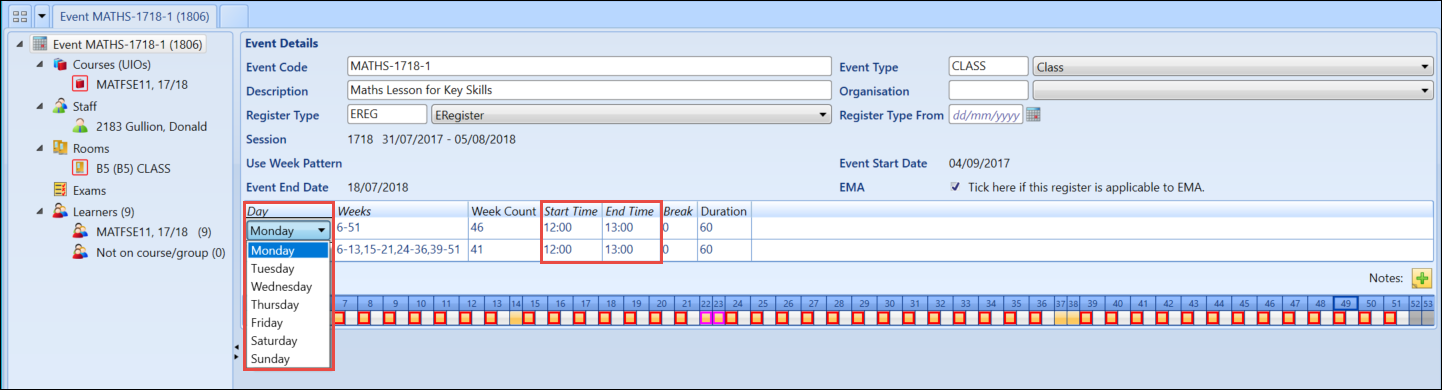Open the window grid view icon
1442x390 pixels.
pyautogui.click(x=19, y=16)
